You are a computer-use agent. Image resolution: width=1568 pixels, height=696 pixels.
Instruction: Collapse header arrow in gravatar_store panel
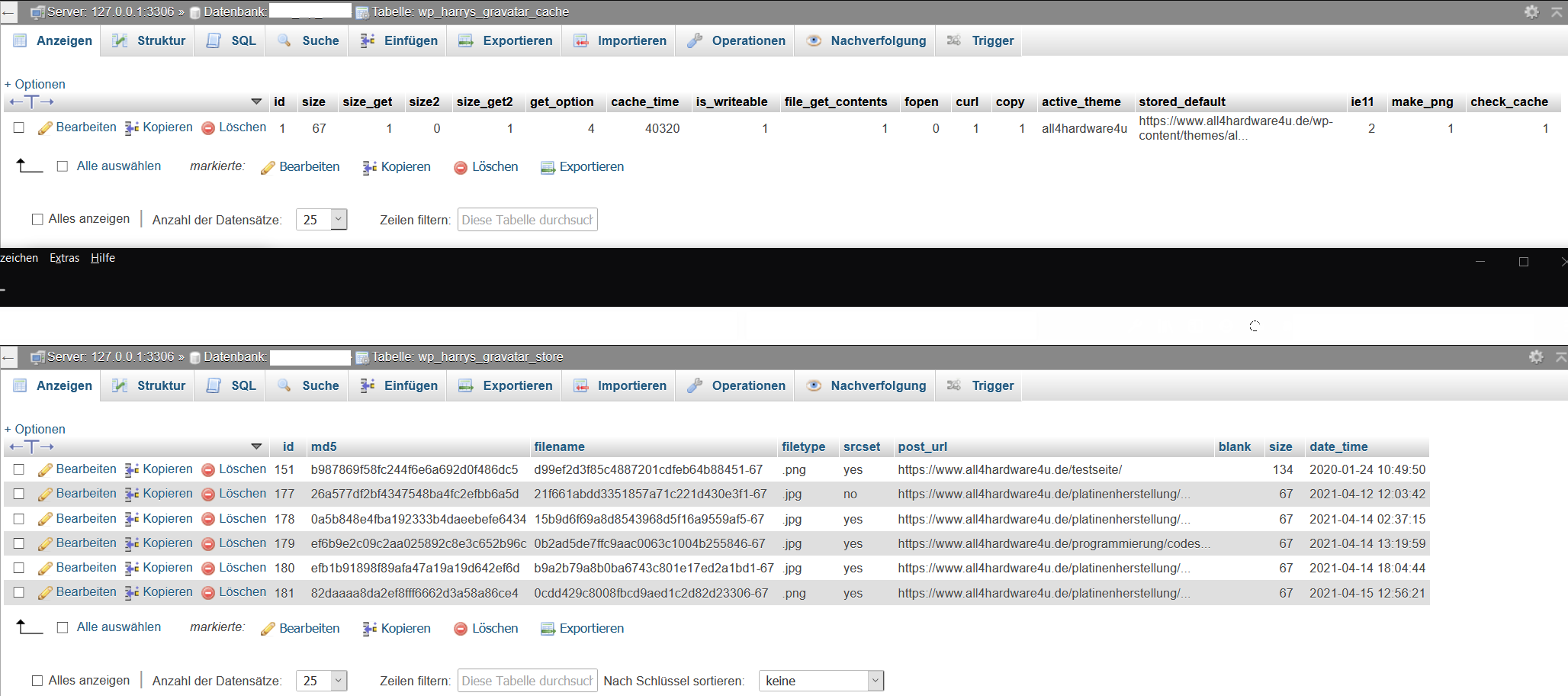click(1560, 356)
